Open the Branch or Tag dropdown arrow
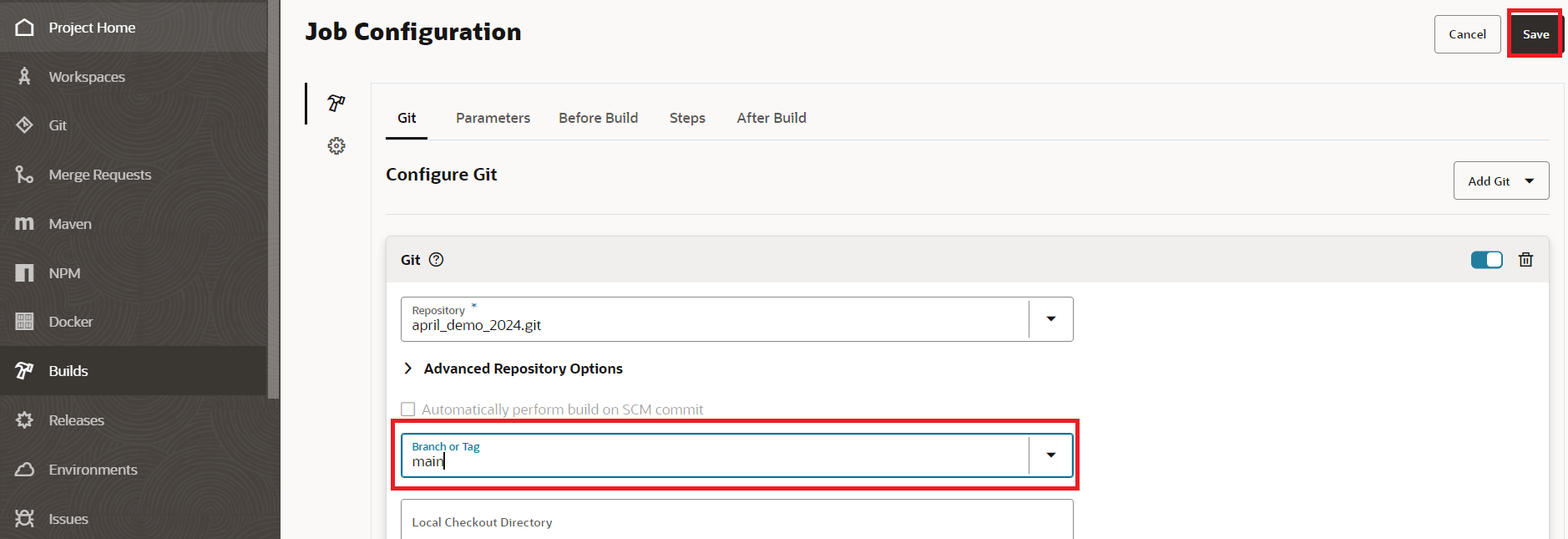The image size is (1568, 539). pos(1050,455)
